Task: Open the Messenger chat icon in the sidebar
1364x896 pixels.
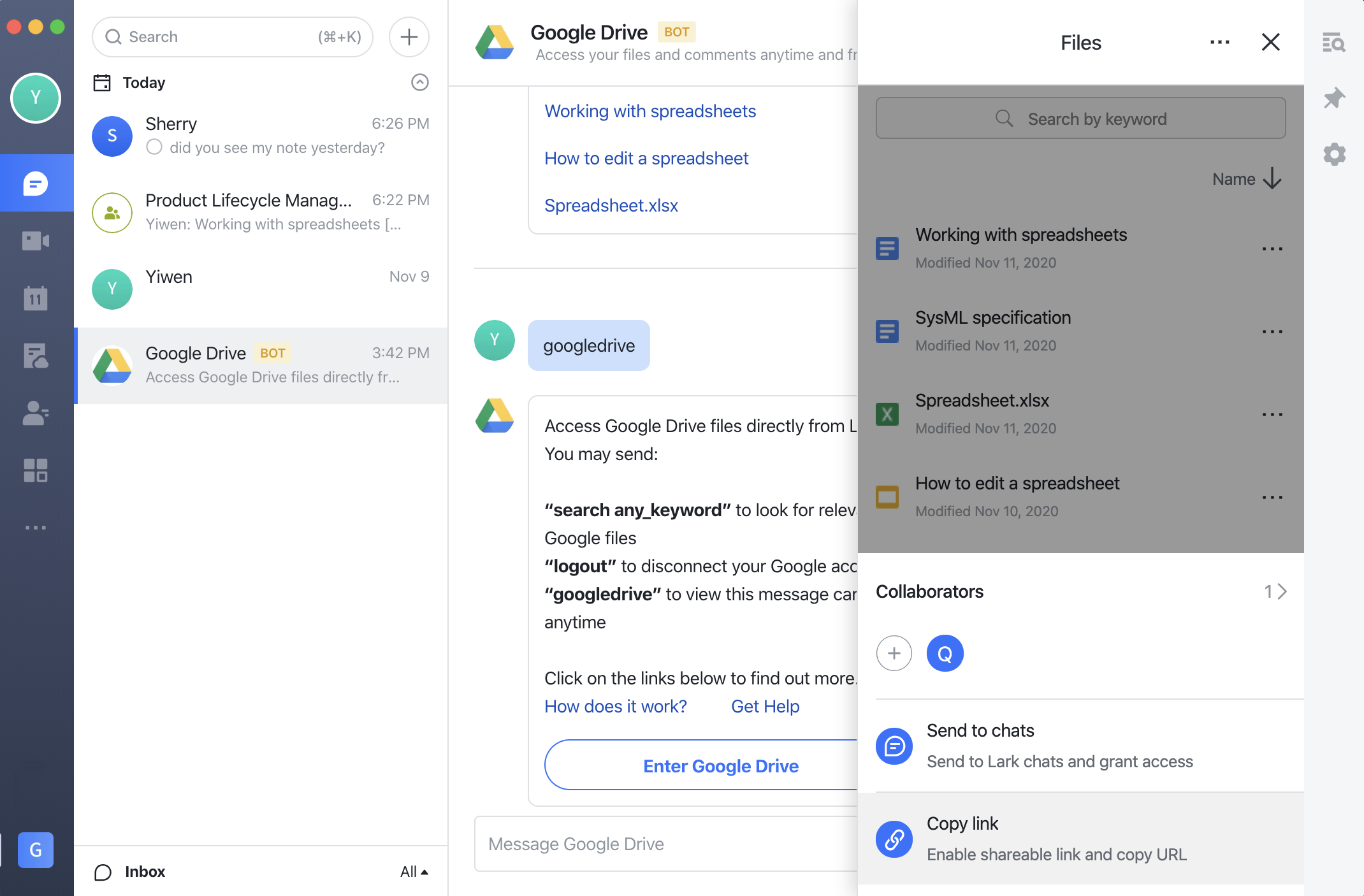Action: [x=36, y=183]
